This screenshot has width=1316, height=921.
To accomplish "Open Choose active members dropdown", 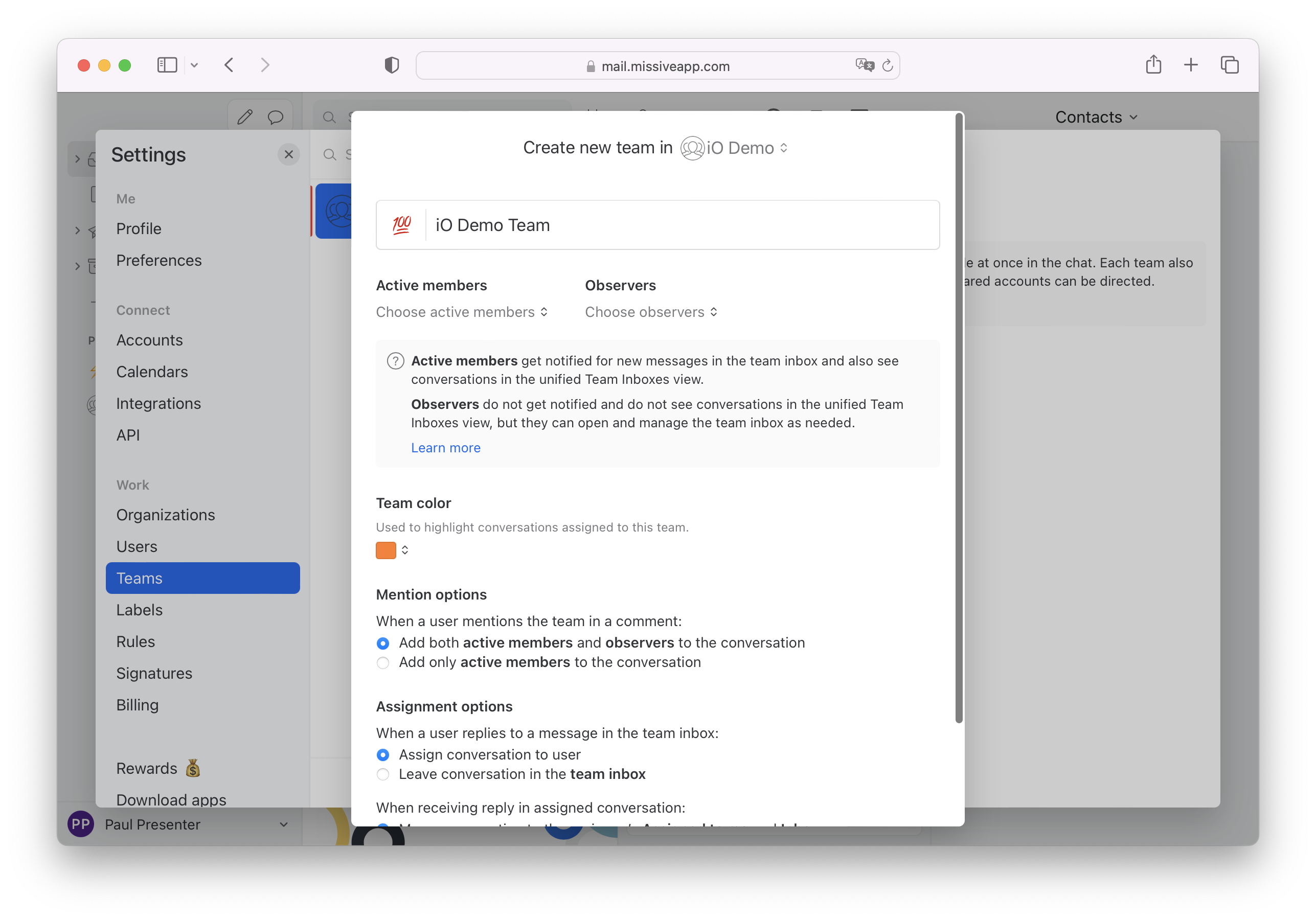I will coord(462,312).
